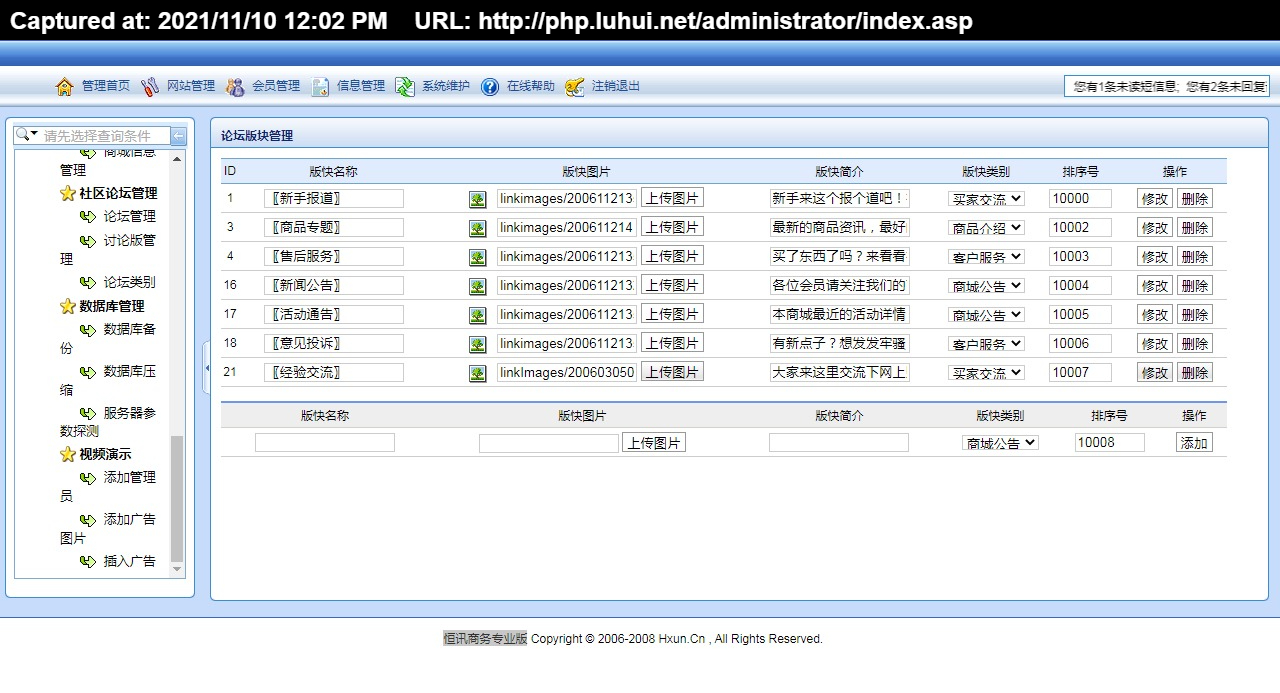
Task: Click 修改 button for row ID 1
Action: click(x=1155, y=199)
